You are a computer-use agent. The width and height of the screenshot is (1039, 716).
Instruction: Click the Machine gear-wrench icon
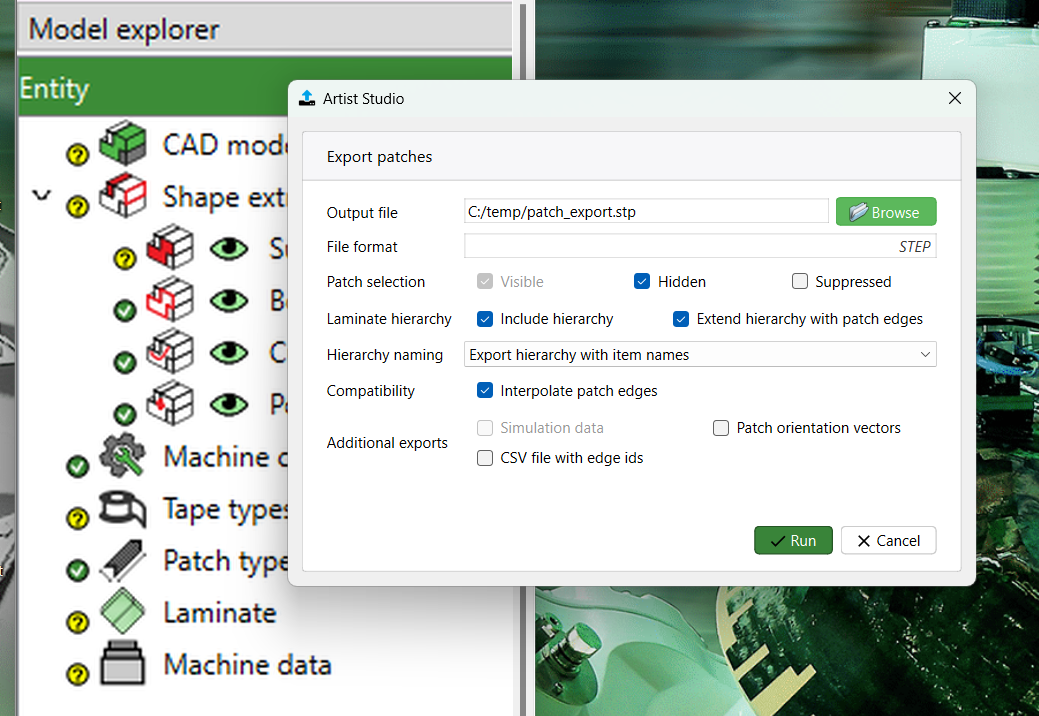click(123, 457)
